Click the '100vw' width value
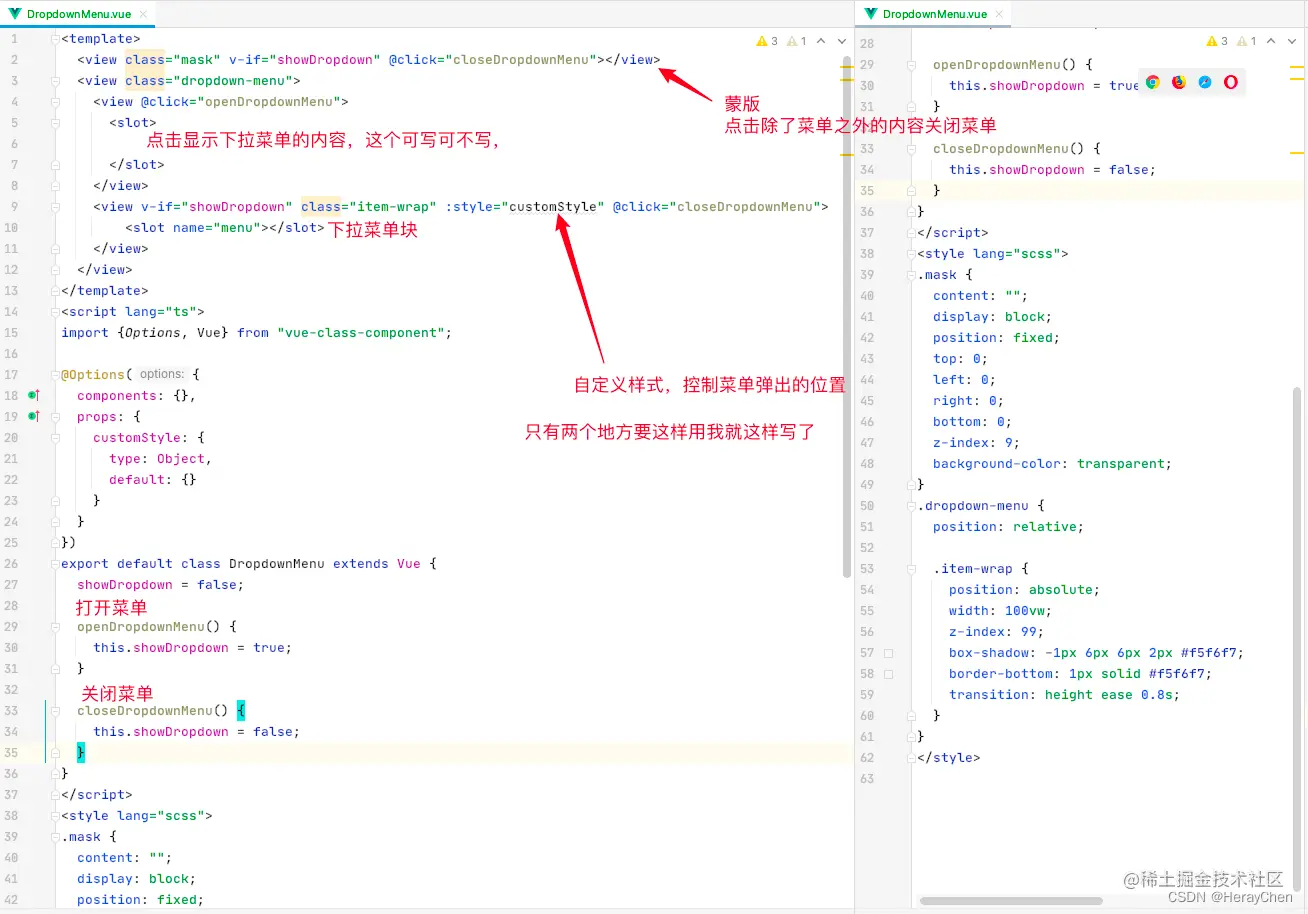The height and width of the screenshot is (914, 1308). coord(1025,611)
